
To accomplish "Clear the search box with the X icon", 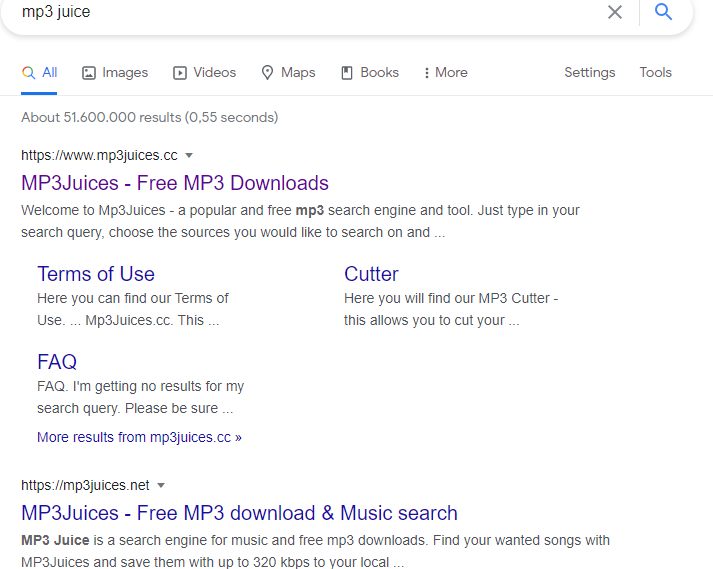I will pos(615,12).
